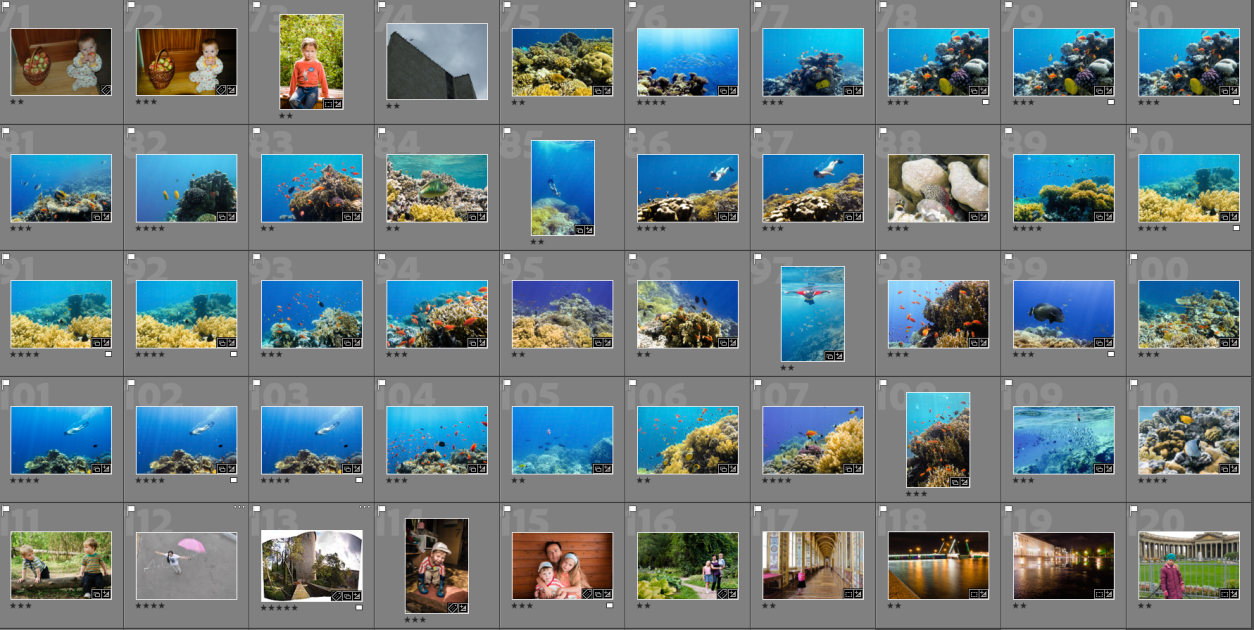
Task: Click keyword tag badge on photo 114
Action: click(x=453, y=608)
